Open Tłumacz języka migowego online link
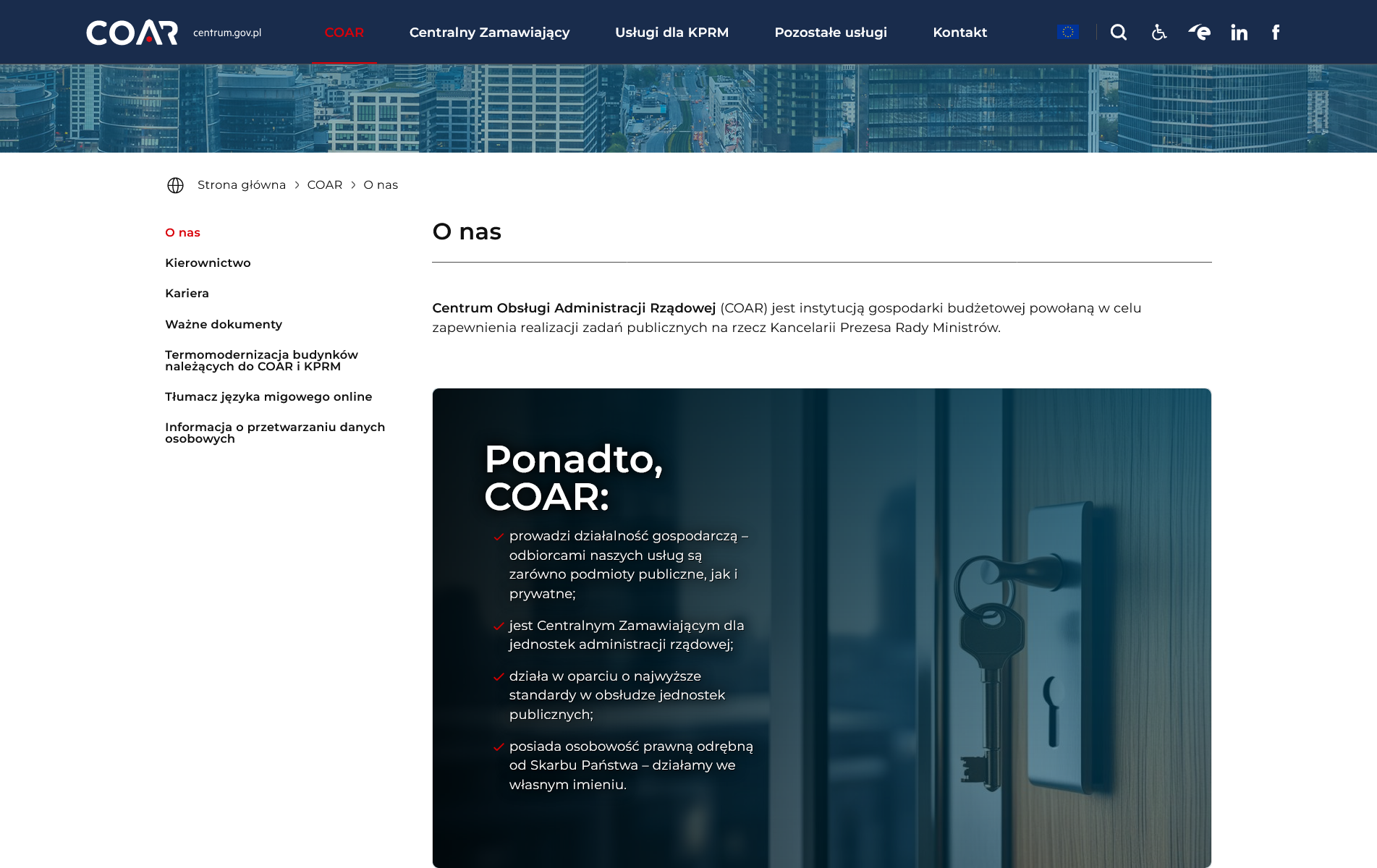 tap(268, 397)
